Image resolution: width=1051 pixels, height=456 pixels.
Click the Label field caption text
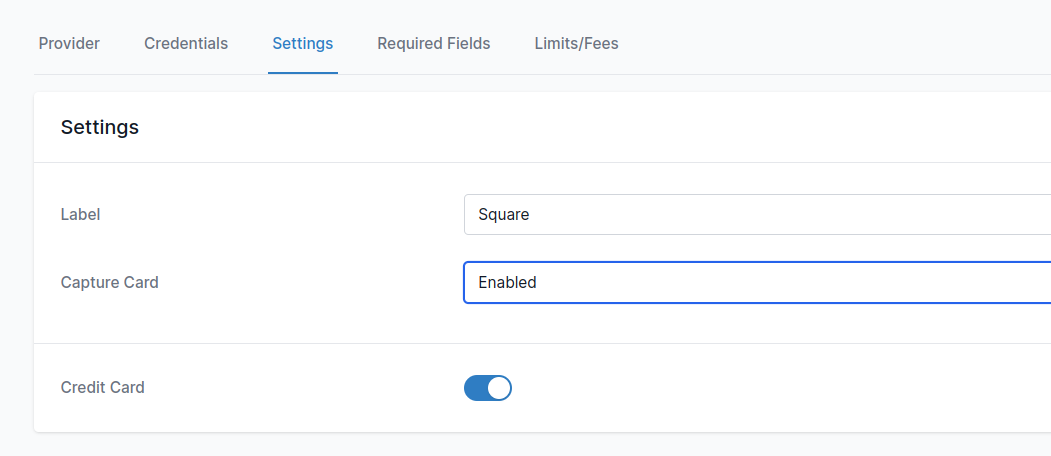coord(80,215)
